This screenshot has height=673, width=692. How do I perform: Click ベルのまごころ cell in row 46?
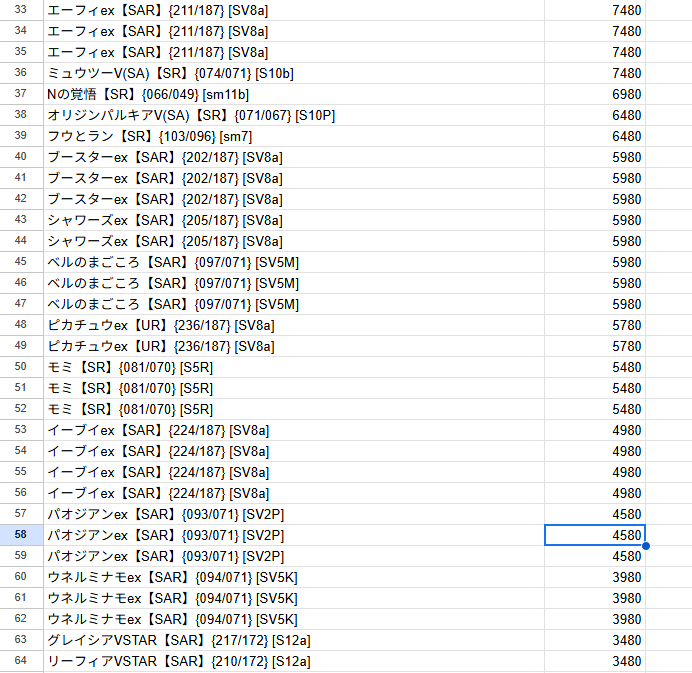point(294,283)
